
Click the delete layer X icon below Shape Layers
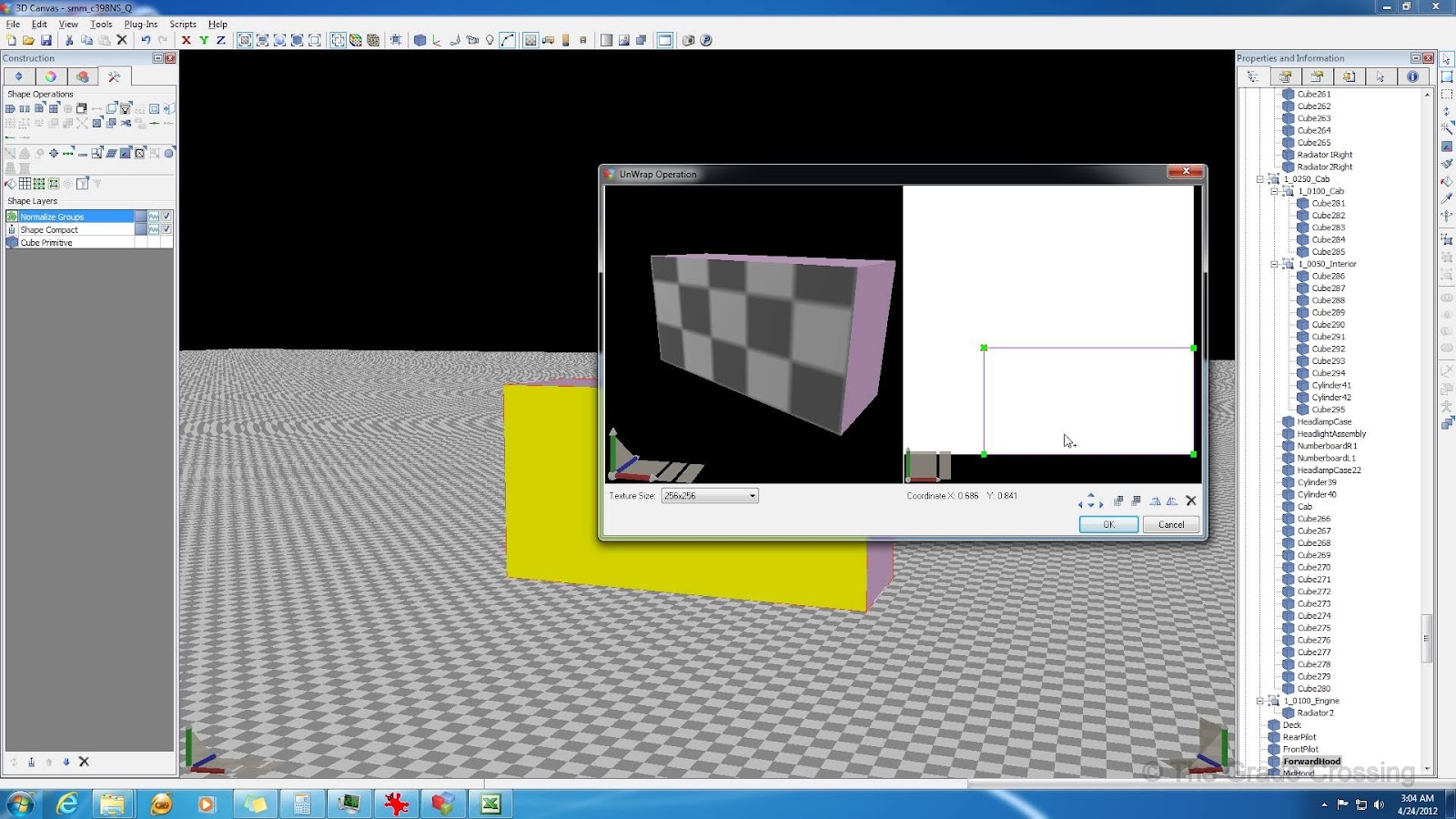84,762
